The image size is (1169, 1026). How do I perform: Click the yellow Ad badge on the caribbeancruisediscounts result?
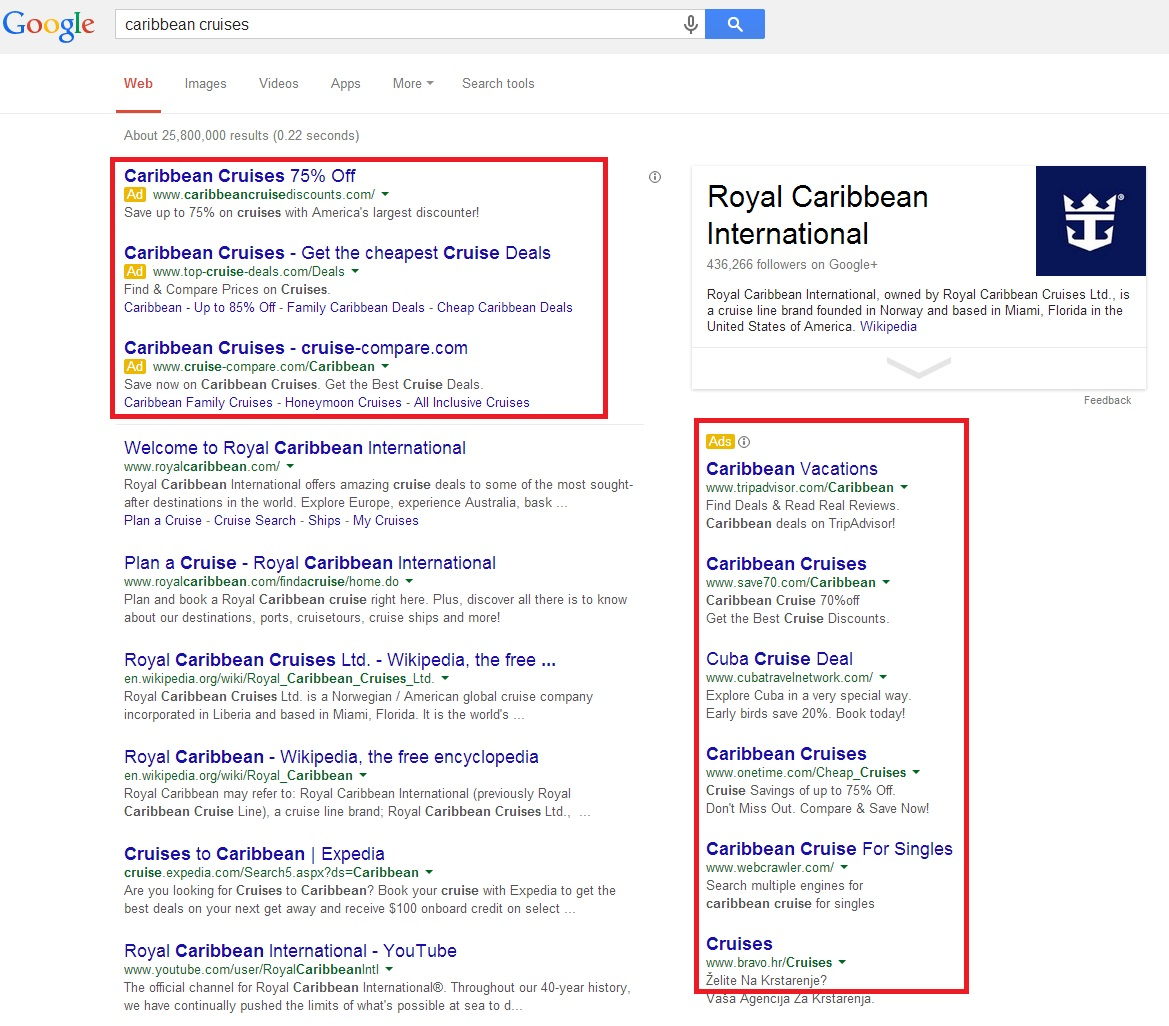click(134, 194)
